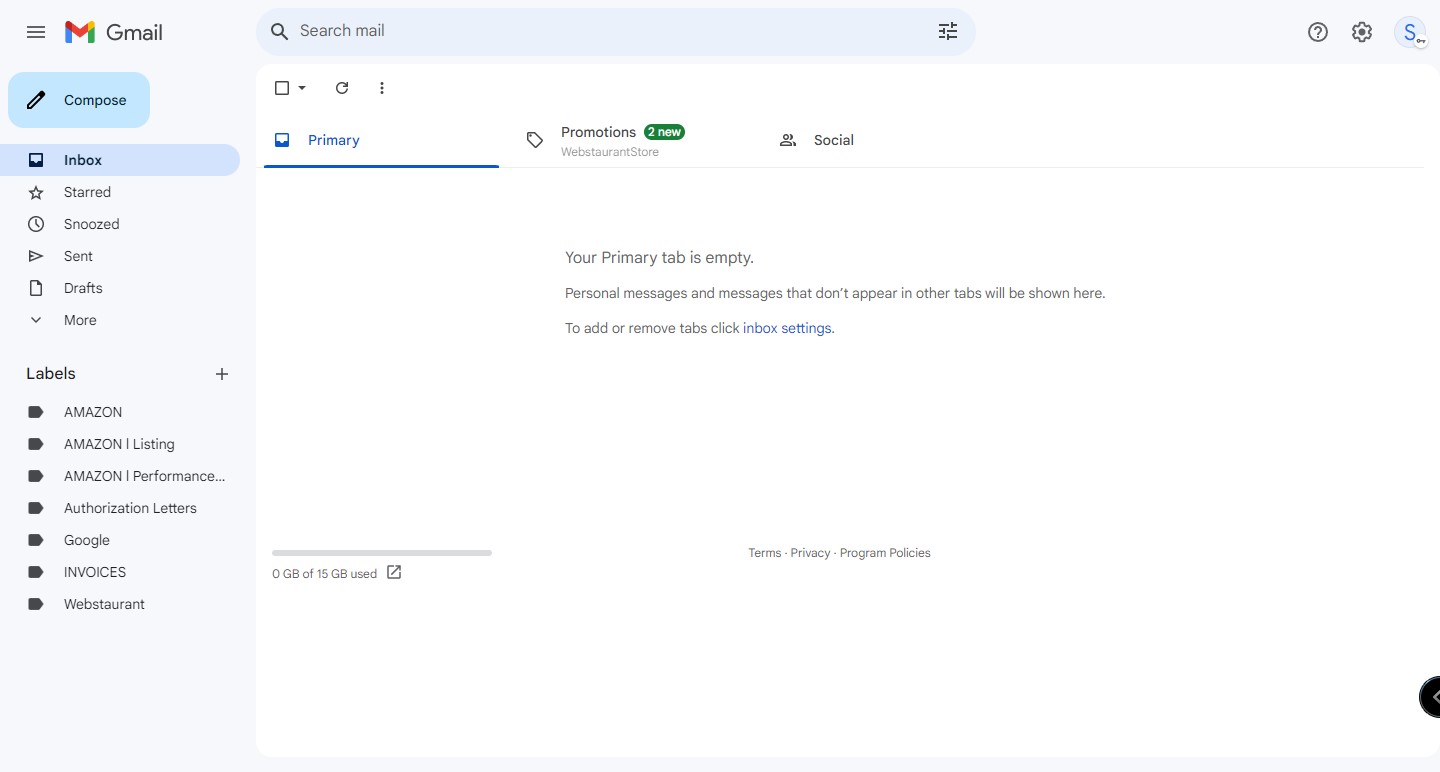Open Settings gear icon
Screen dimensions: 1440x772
tap(1362, 32)
